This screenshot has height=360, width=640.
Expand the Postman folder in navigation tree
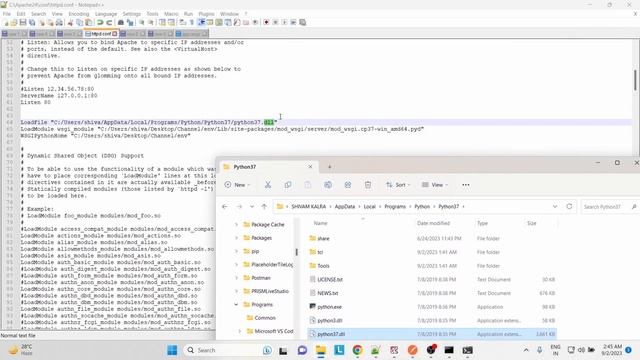pyautogui.click(x=236, y=278)
